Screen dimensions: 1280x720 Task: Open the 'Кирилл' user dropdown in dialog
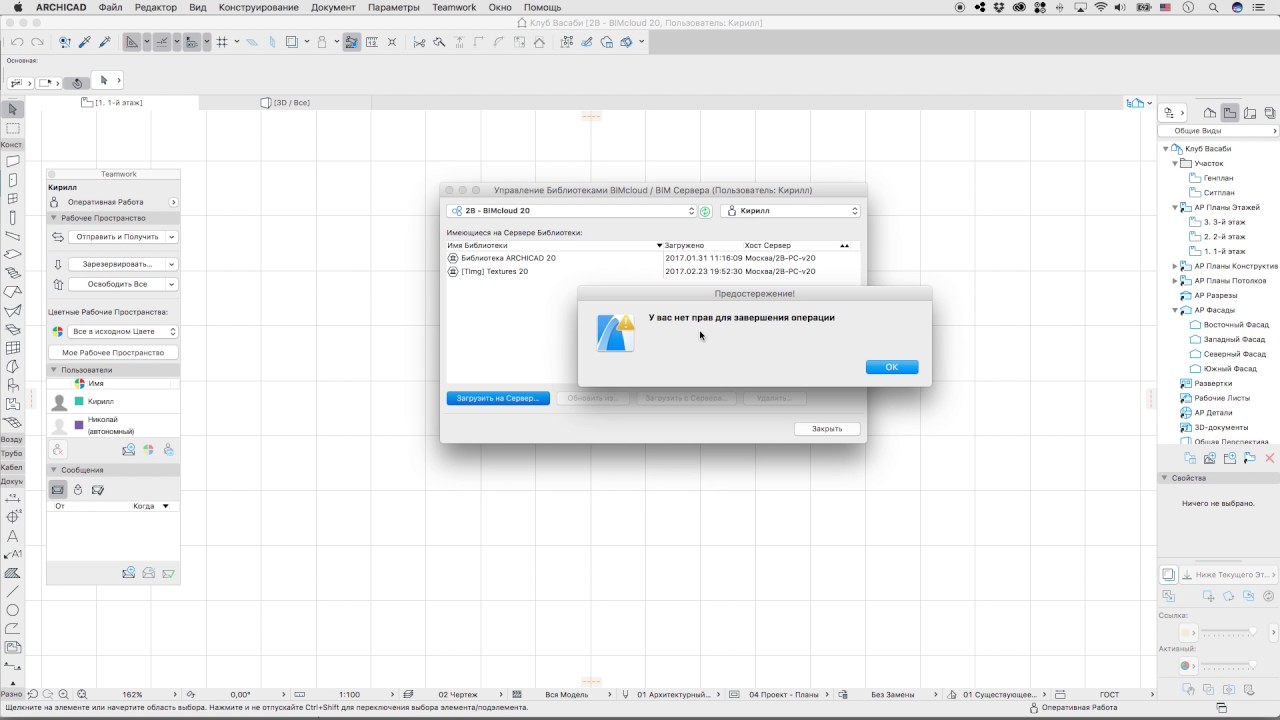(x=790, y=211)
